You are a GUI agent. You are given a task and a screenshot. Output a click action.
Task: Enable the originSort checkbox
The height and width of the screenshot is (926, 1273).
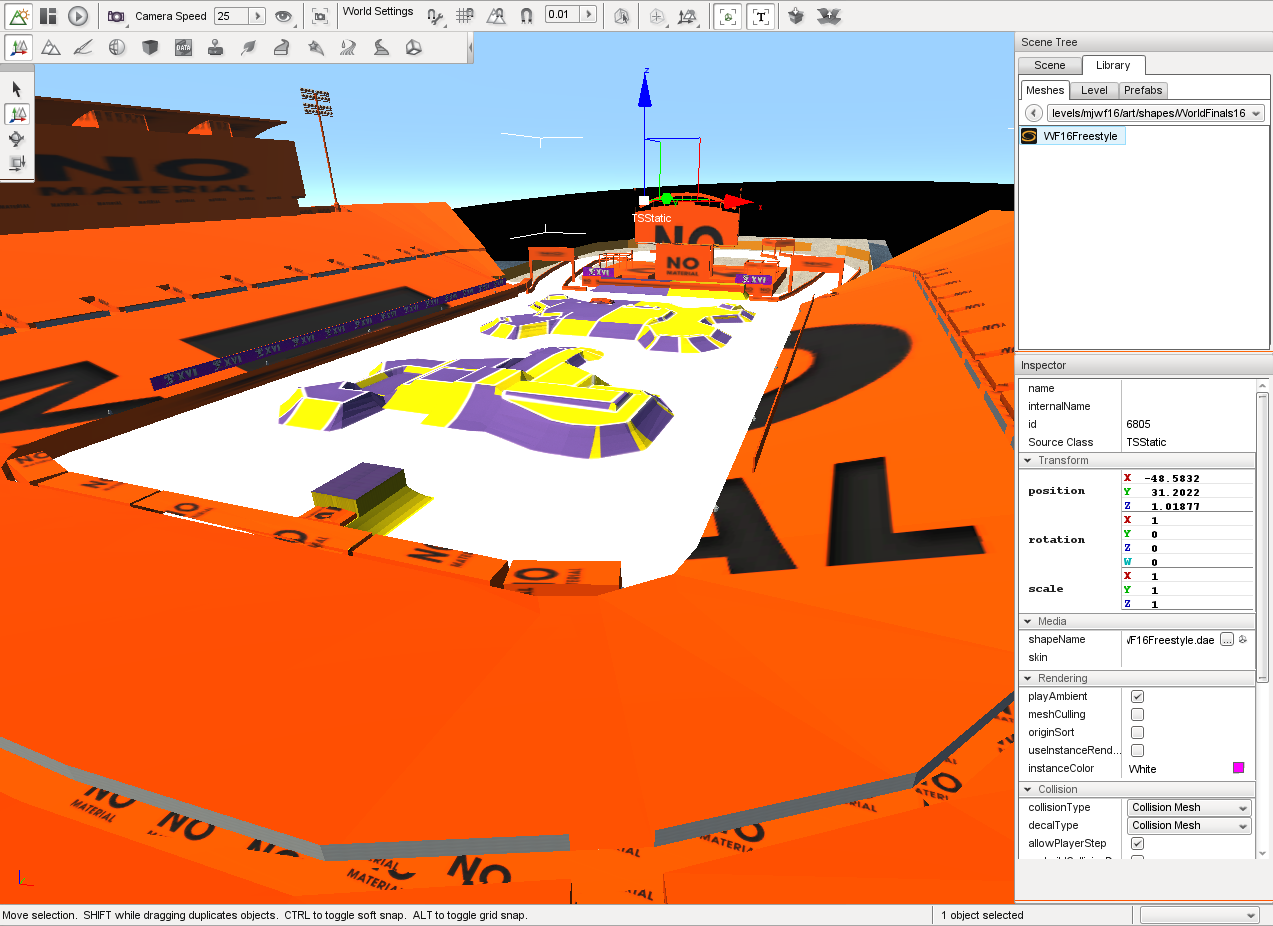point(1137,733)
